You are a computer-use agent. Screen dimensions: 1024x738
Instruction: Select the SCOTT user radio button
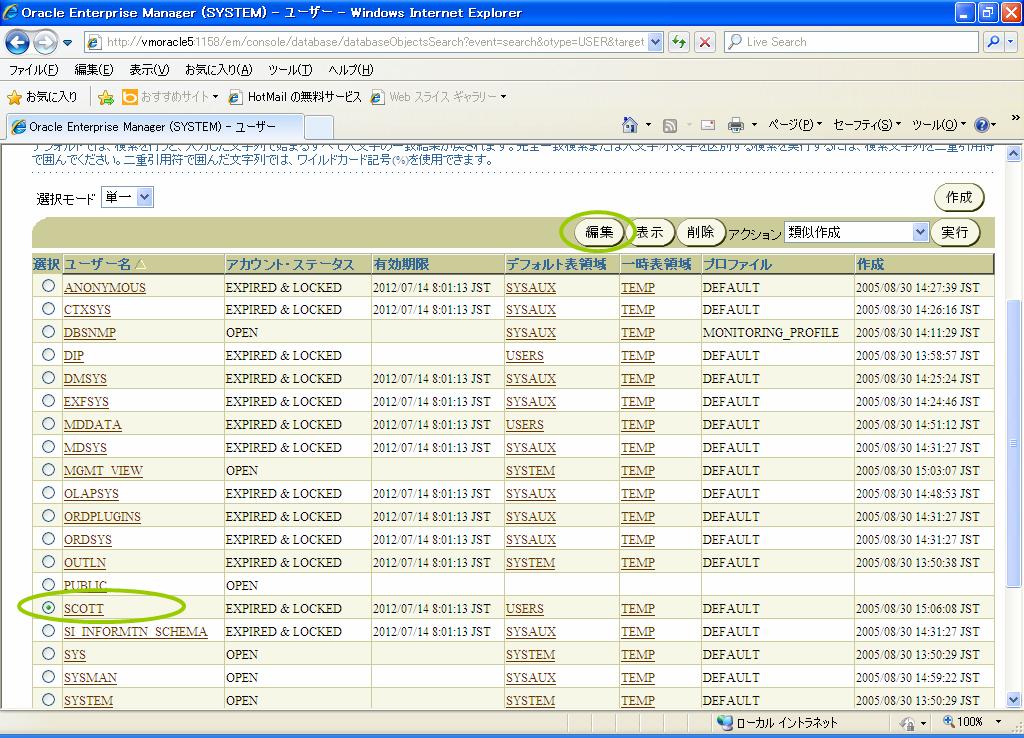[48, 607]
